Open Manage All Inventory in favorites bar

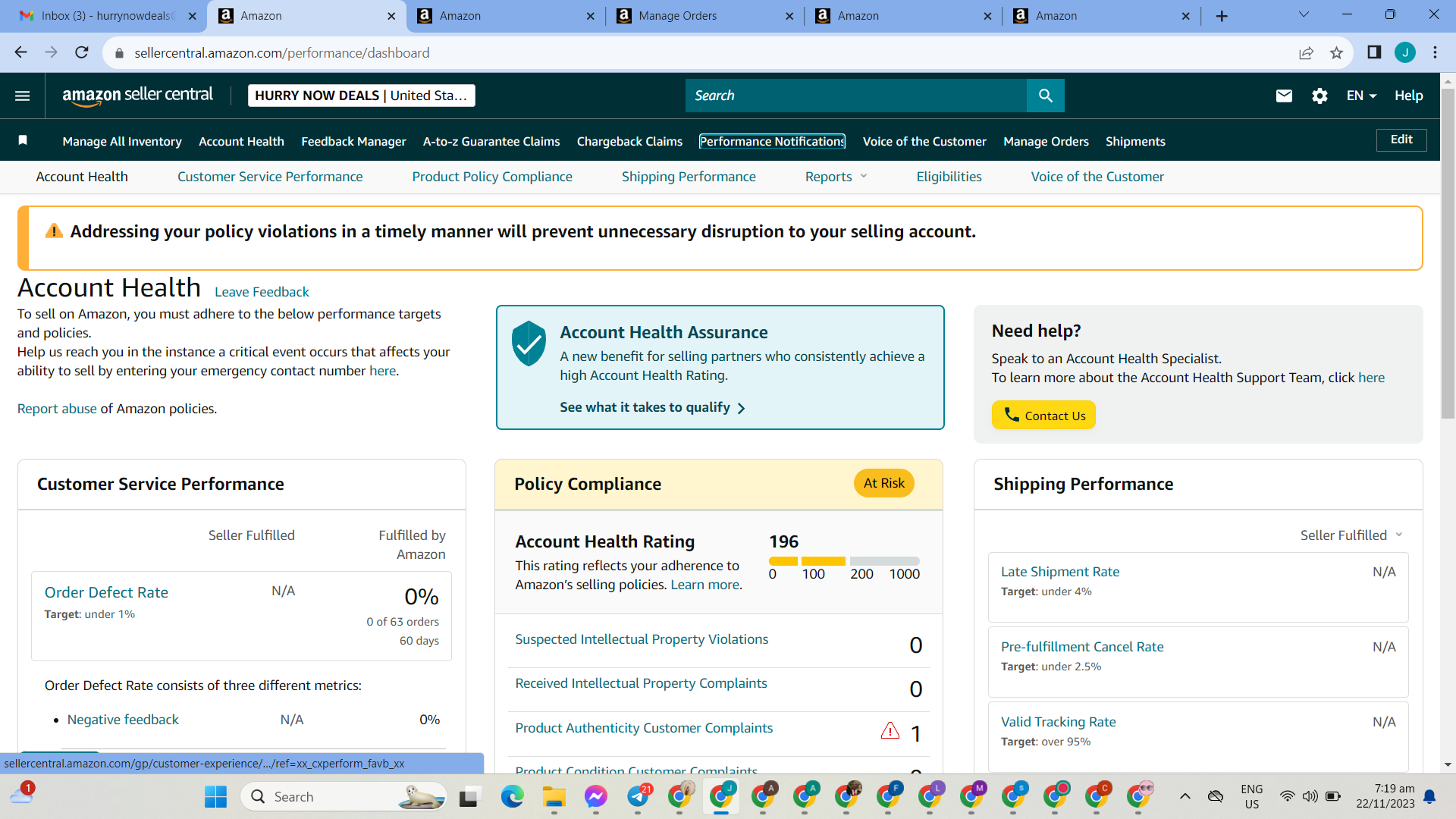122,141
